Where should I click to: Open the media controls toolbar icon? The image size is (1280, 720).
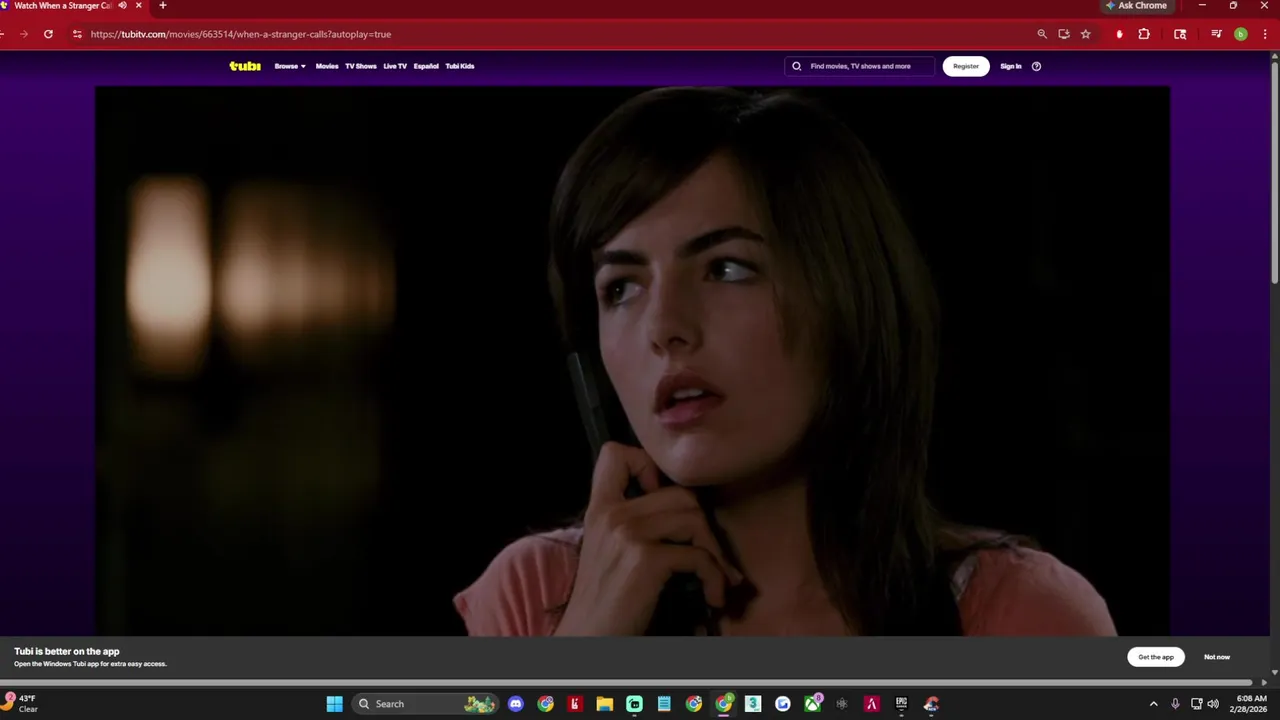tap(1216, 34)
